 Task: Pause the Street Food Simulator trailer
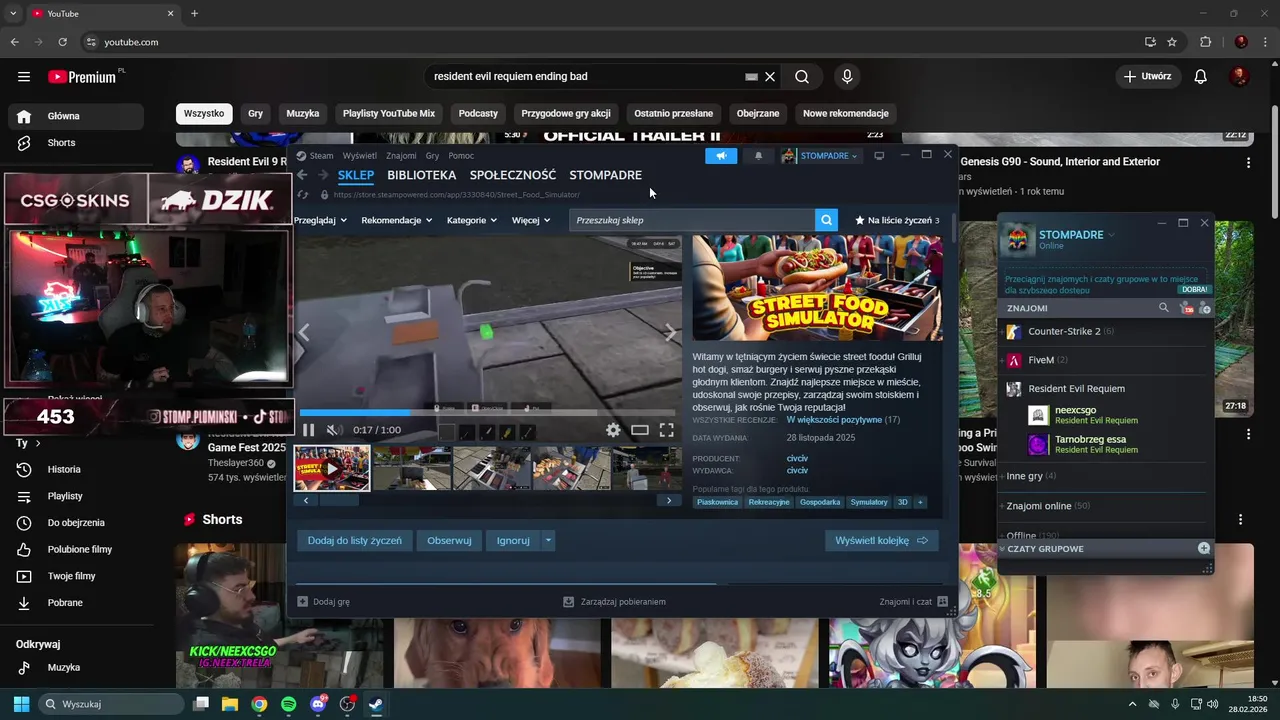pos(308,430)
